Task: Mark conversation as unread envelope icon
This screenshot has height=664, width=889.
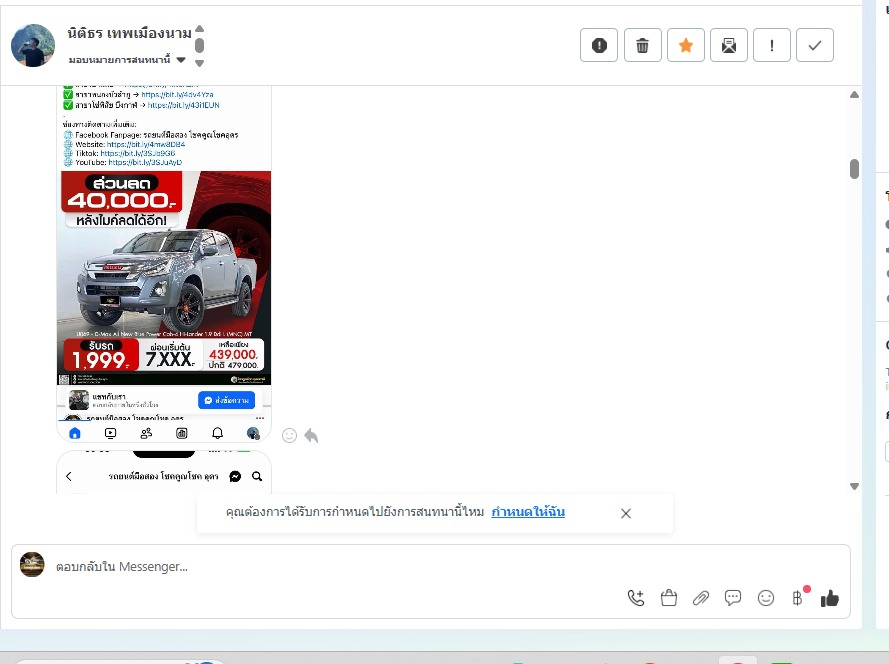Action: [x=729, y=45]
